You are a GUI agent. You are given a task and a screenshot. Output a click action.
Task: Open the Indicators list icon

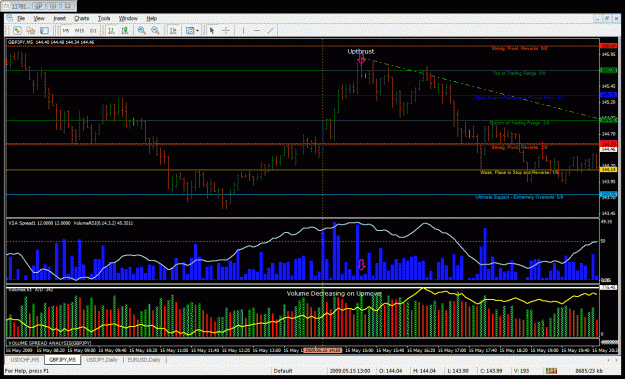point(173,30)
